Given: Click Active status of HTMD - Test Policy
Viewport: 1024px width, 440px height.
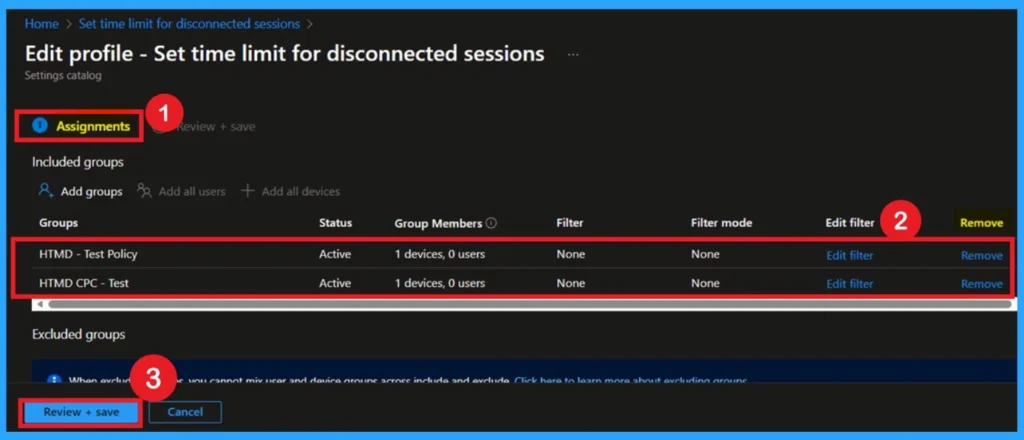Looking at the screenshot, I should (334, 254).
